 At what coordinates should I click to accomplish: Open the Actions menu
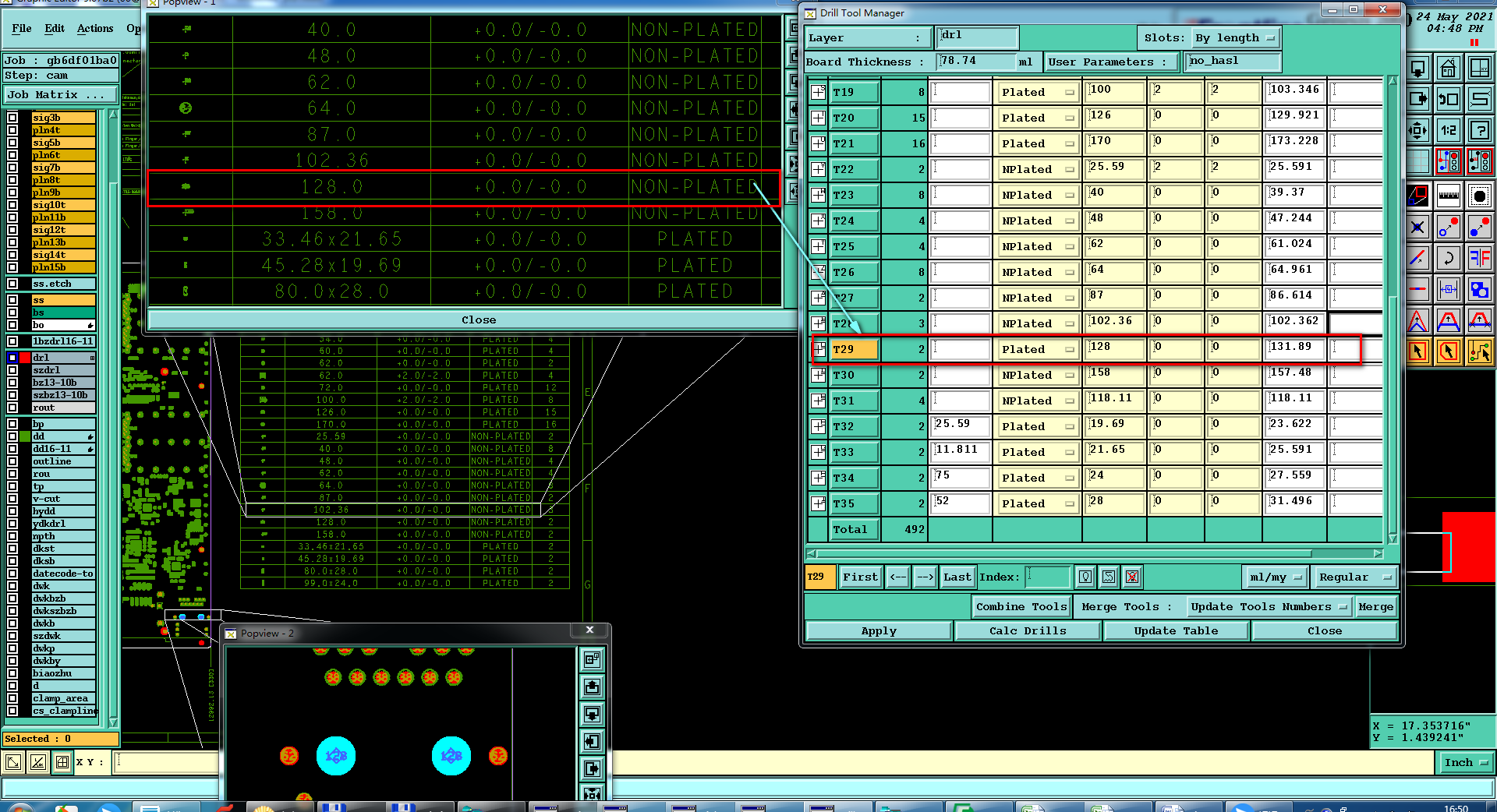[x=95, y=29]
